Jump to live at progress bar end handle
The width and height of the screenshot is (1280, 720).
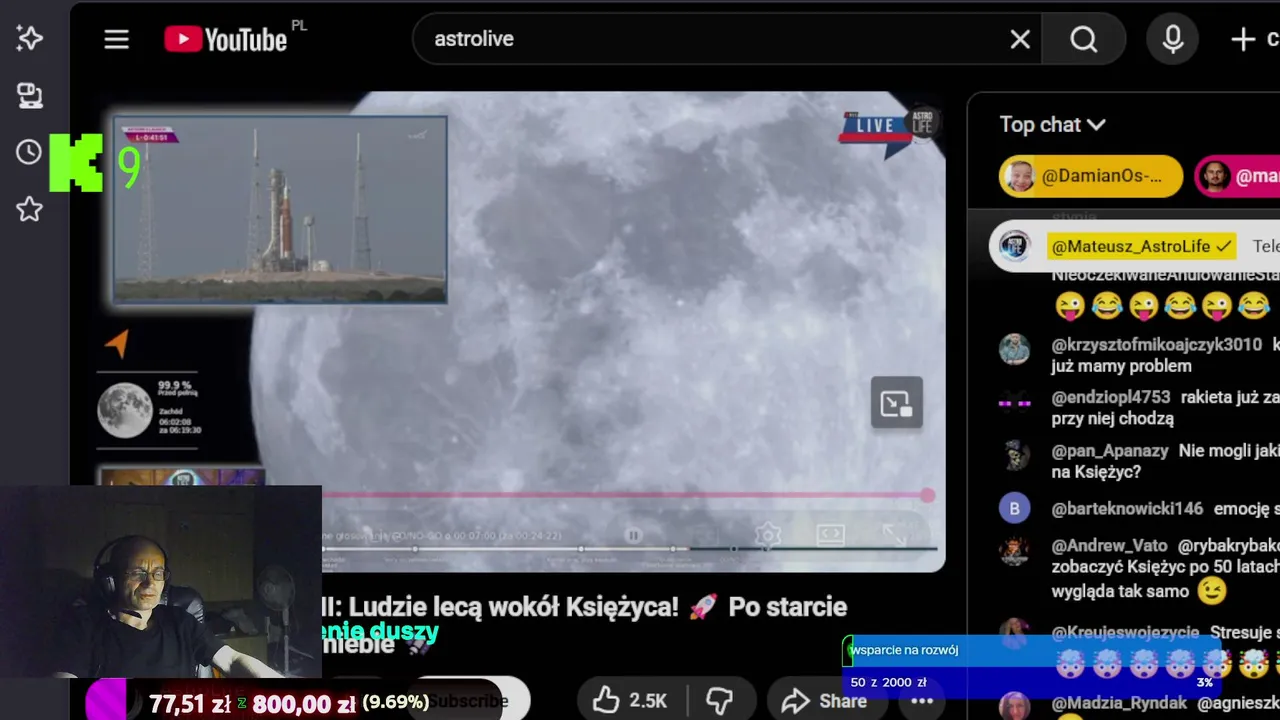click(x=928, y=495)
